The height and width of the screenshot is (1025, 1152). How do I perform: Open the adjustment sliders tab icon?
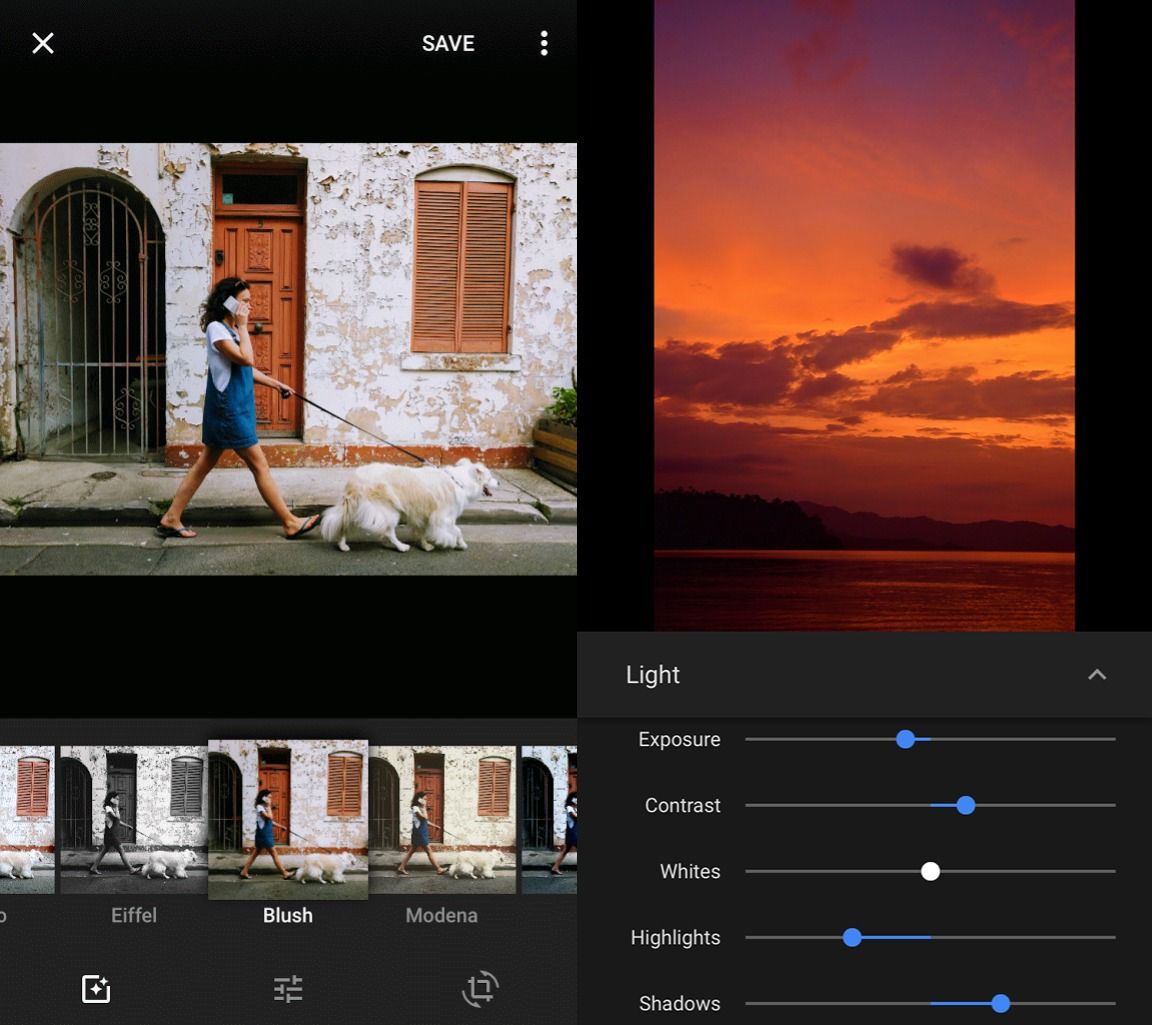click(288, 989)
